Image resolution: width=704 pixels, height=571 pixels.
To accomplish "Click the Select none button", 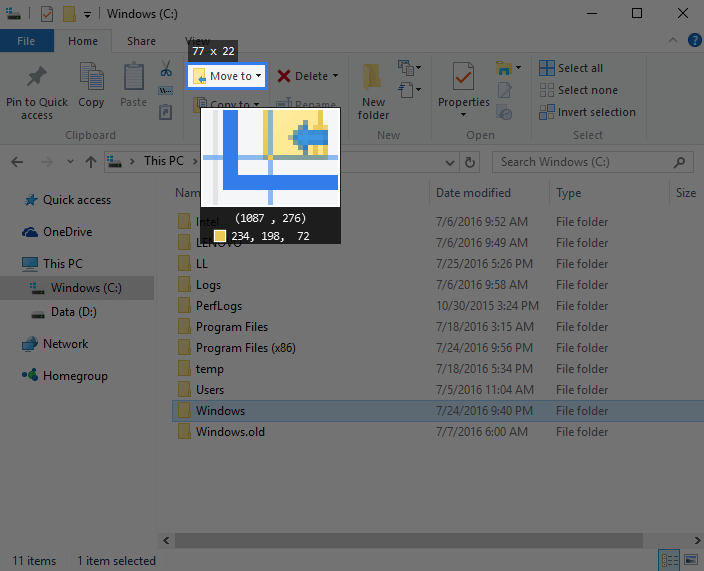I will (578, 90).
